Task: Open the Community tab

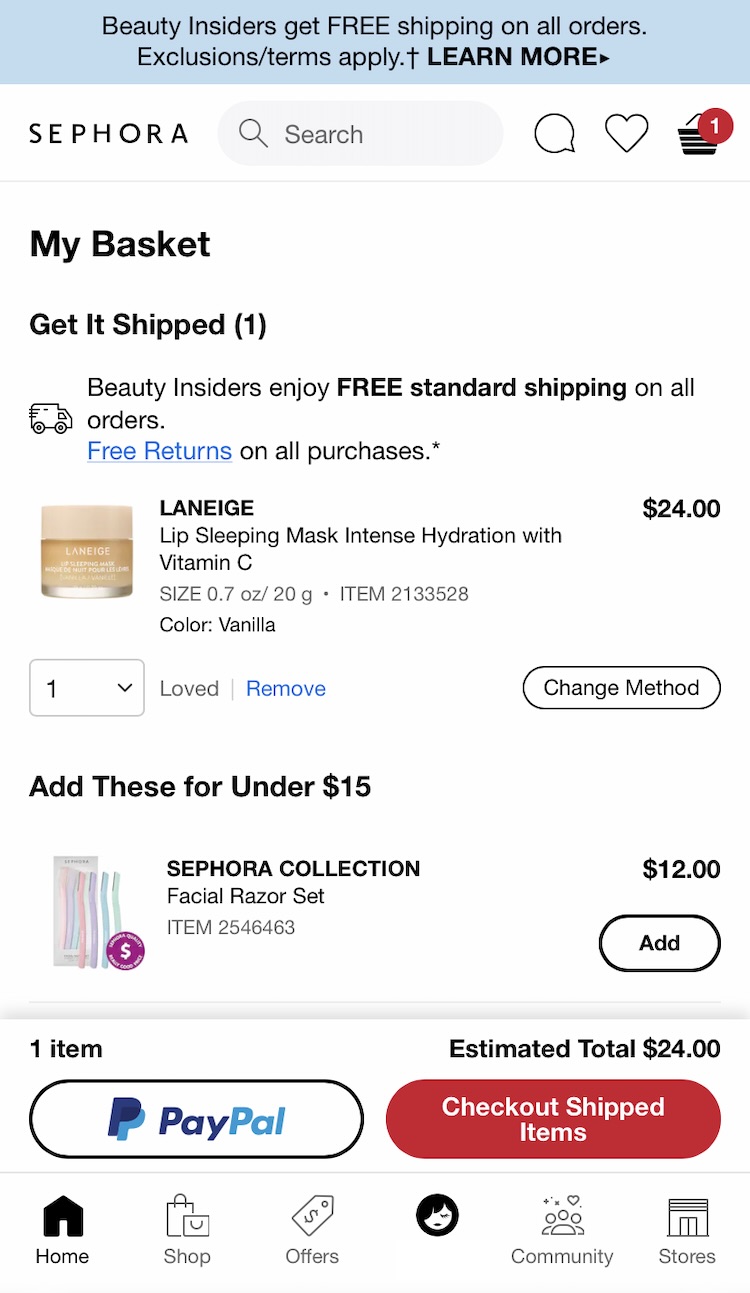Action: [x=562, y=1230]
